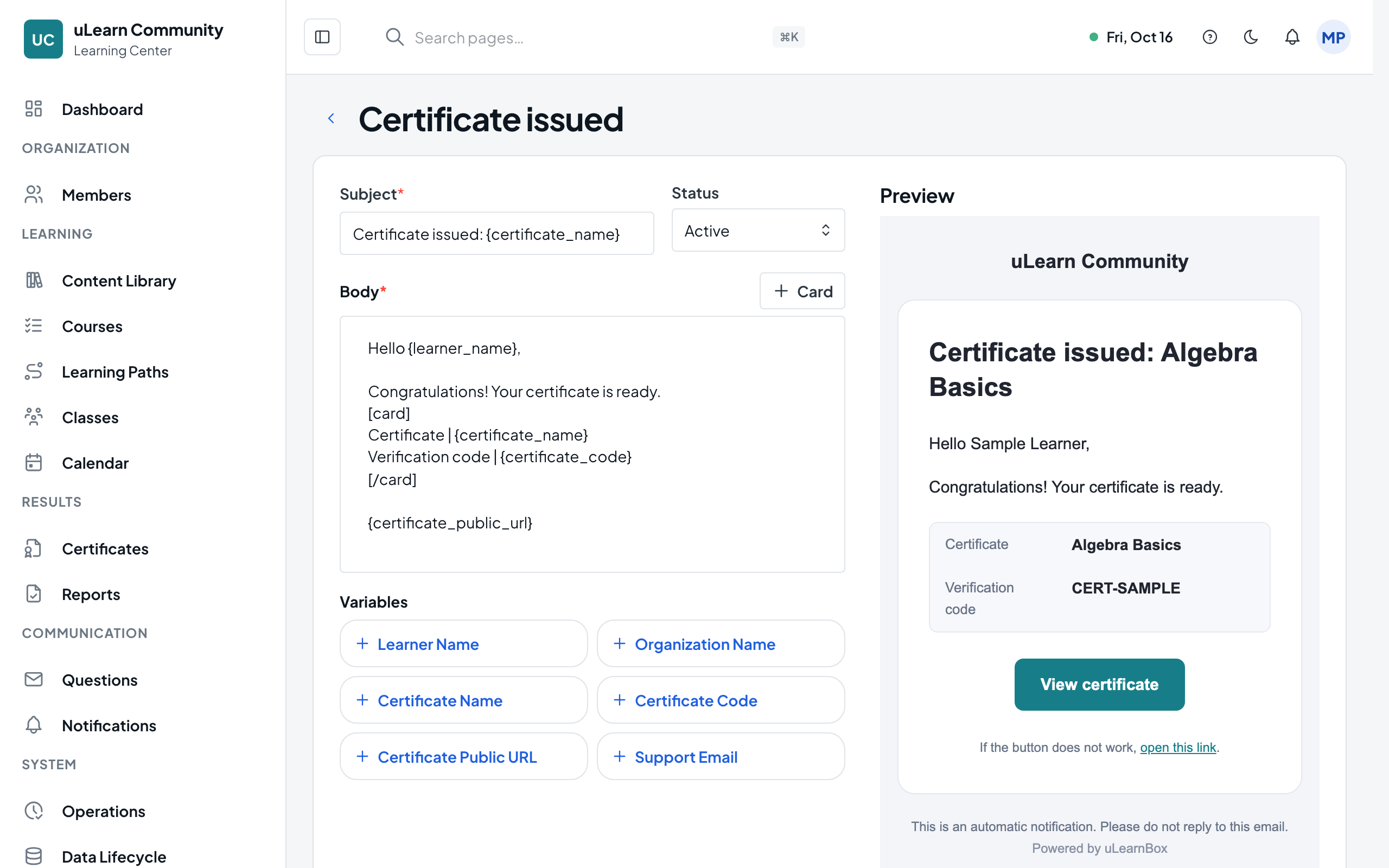This screenshot has width=1389, height=868.
Task: Click the Calendar icon in sidebar
Action: point(34,462)
